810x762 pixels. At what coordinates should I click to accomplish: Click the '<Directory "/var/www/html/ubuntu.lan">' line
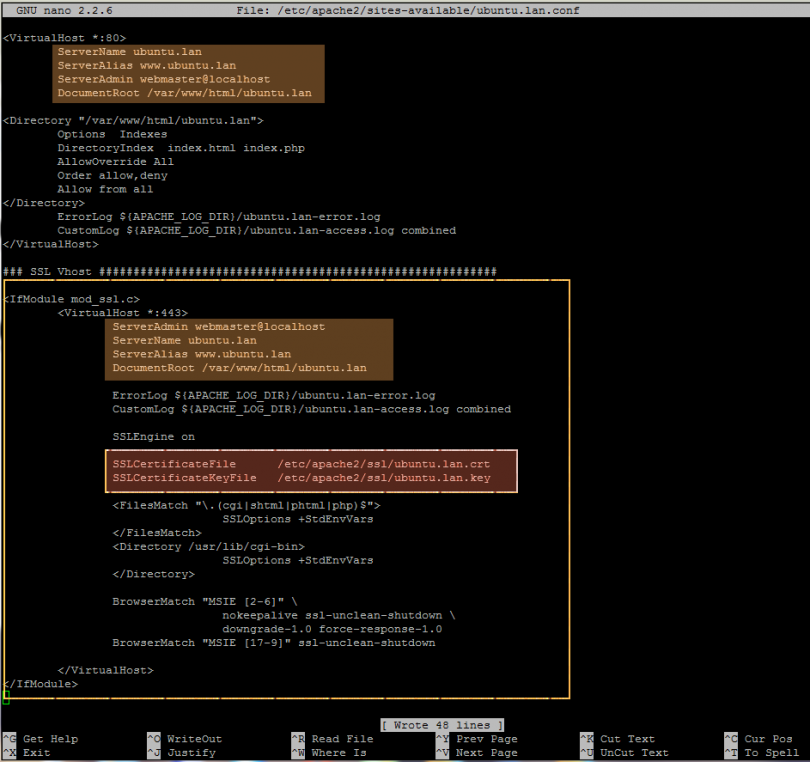pos(133,120)
